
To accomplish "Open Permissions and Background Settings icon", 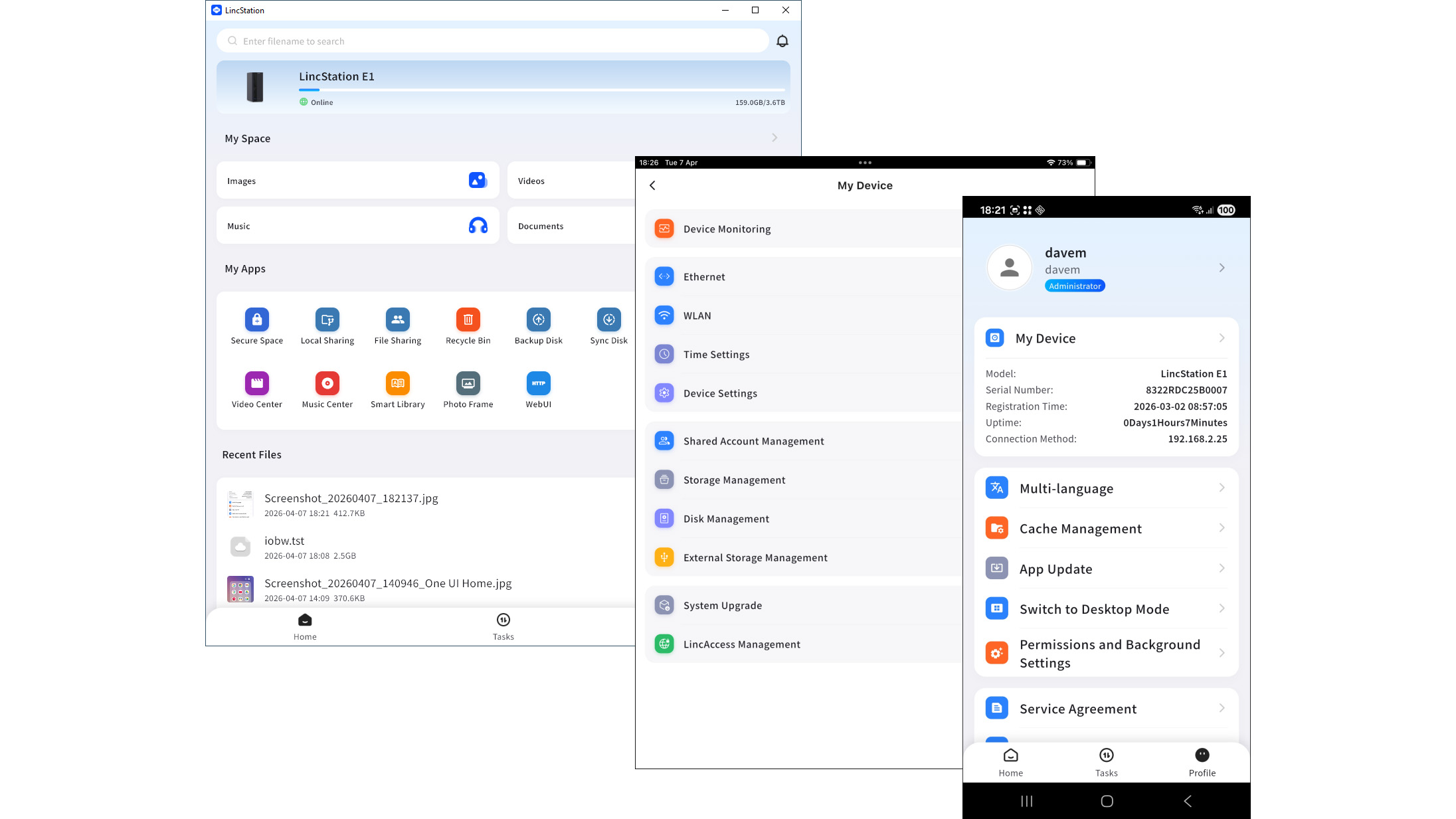I will [x=997, y=654].
